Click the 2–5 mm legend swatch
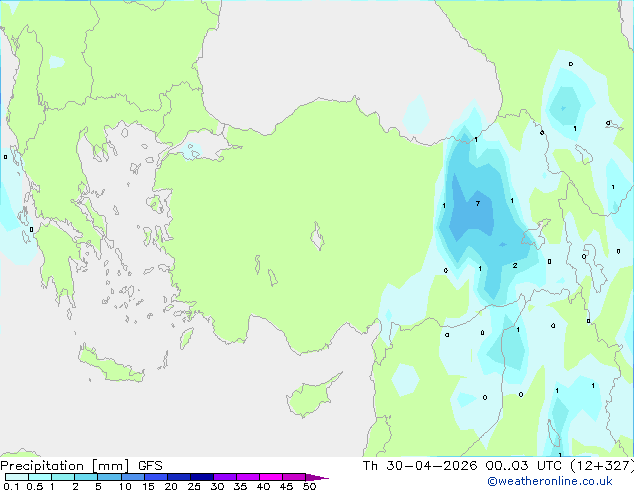Screen dimensions: 634x490 pos(86,477)
